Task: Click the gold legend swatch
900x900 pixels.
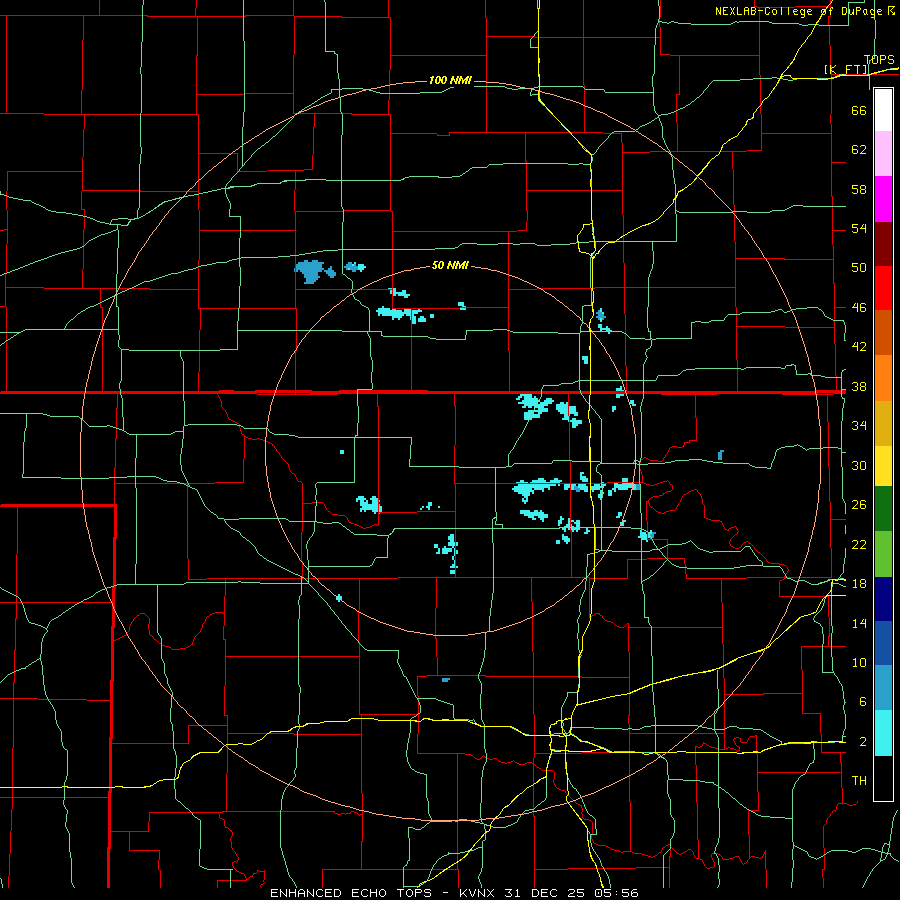Action: click(883, 422)
